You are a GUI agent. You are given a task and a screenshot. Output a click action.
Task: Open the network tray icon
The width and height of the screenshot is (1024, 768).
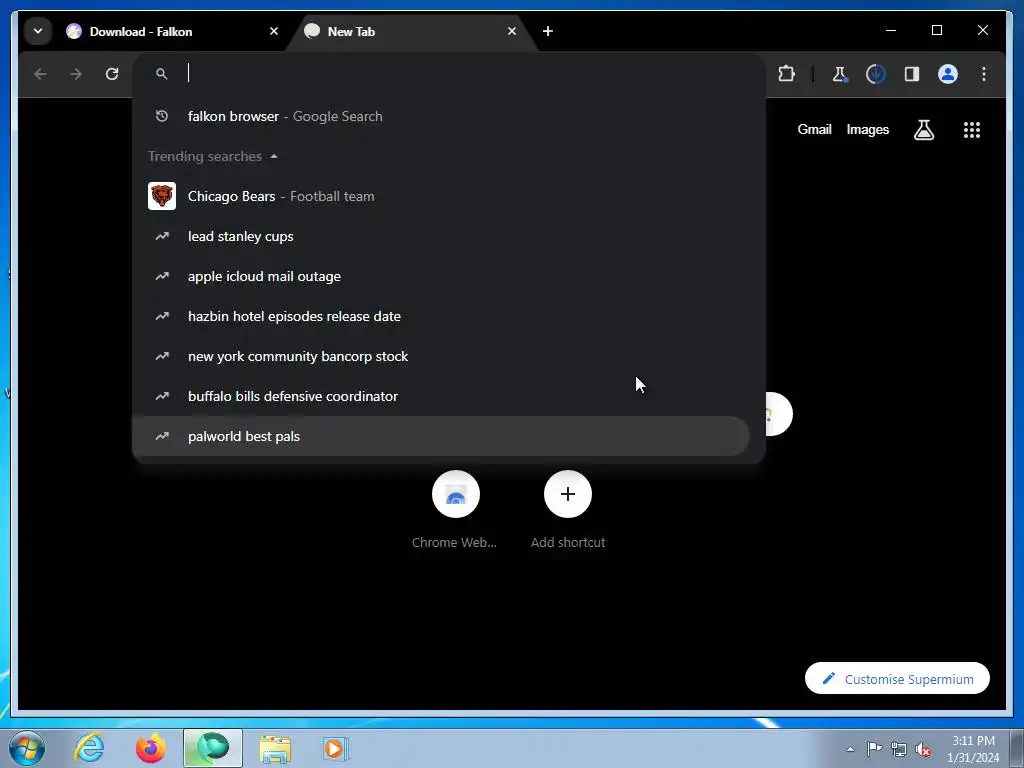point(899,749)
